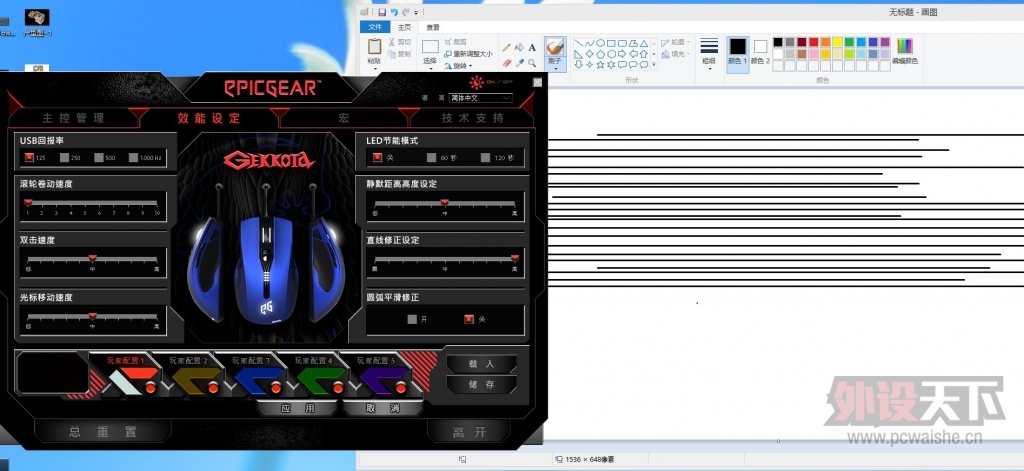This screenshot has height=471, width=1024.
Task: Click the Cut (剪切) scissors in Paint
Action: (x=399, y=42)
